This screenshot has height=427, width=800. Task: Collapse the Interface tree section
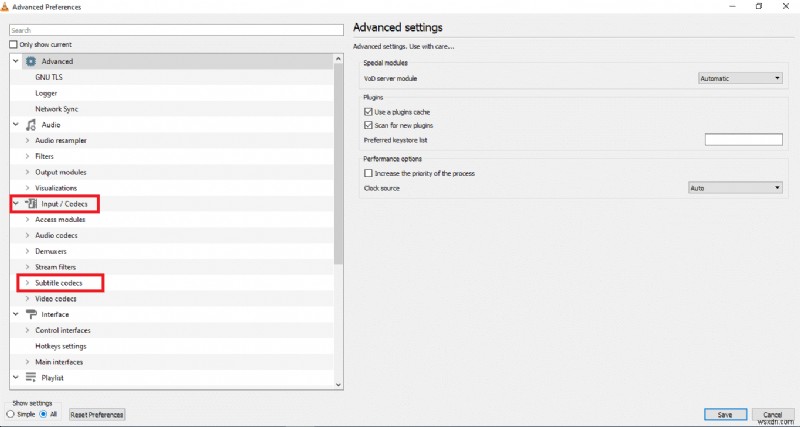[16, 314]
